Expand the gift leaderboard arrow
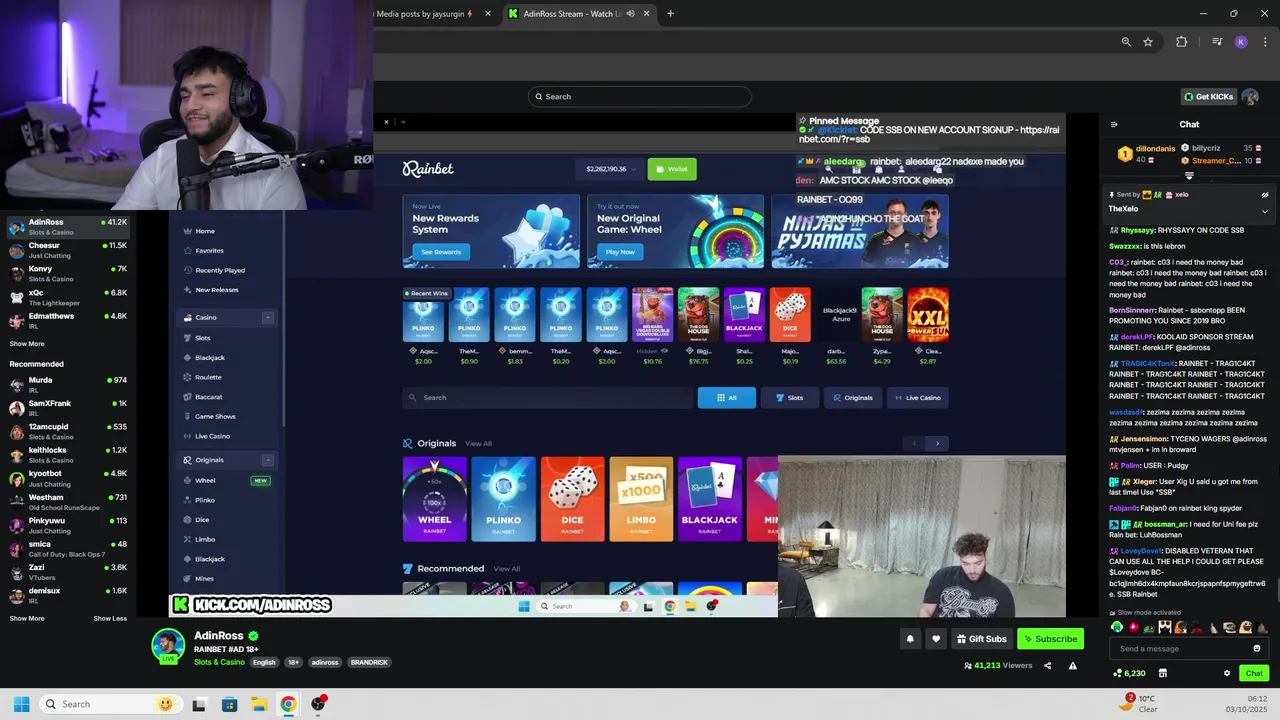This screenshot has height=720, width=1280. tap(1189, 175)
